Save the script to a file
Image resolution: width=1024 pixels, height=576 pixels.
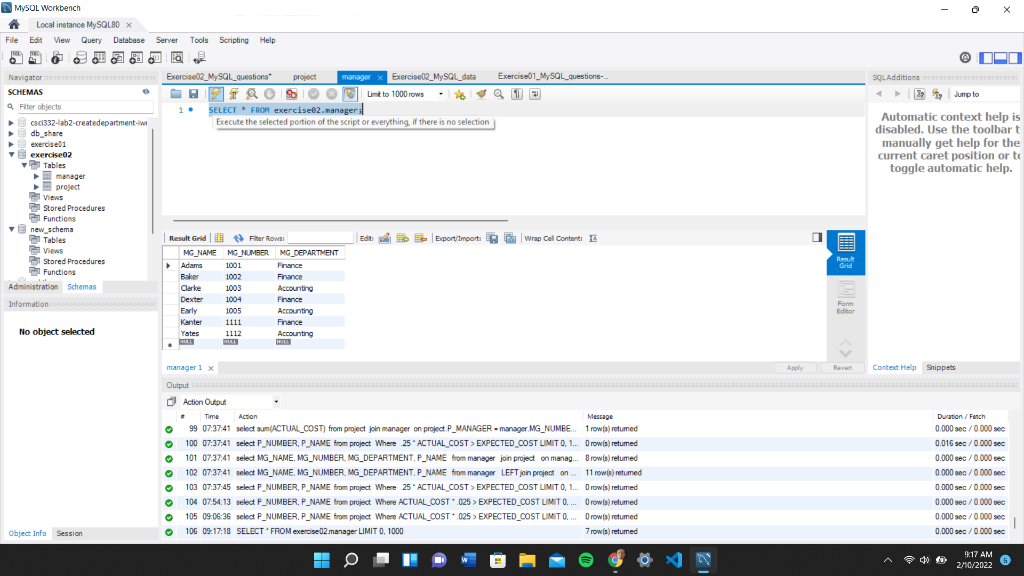click(193, 94)
